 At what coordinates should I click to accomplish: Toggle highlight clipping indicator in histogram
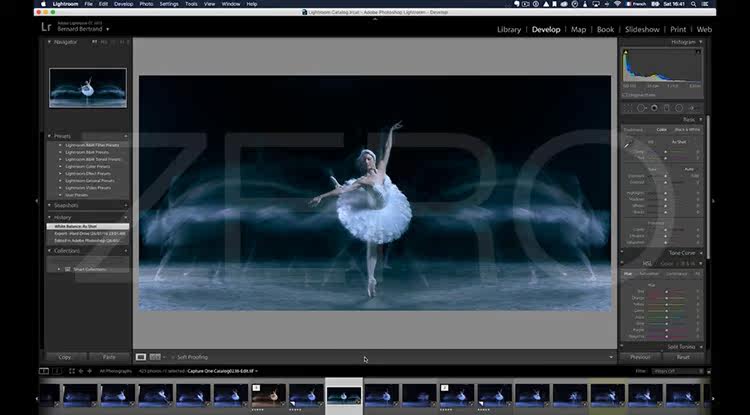tap(698, 52)
